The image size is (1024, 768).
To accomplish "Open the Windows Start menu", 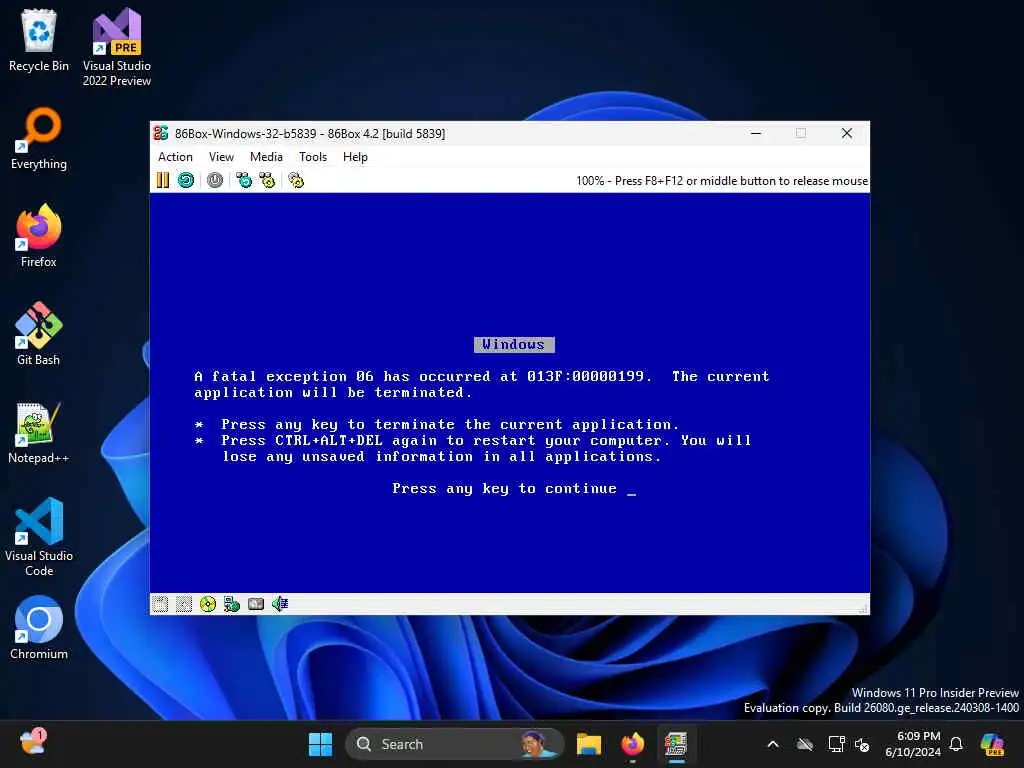I will pyautogui.click(x=320, y=744).
